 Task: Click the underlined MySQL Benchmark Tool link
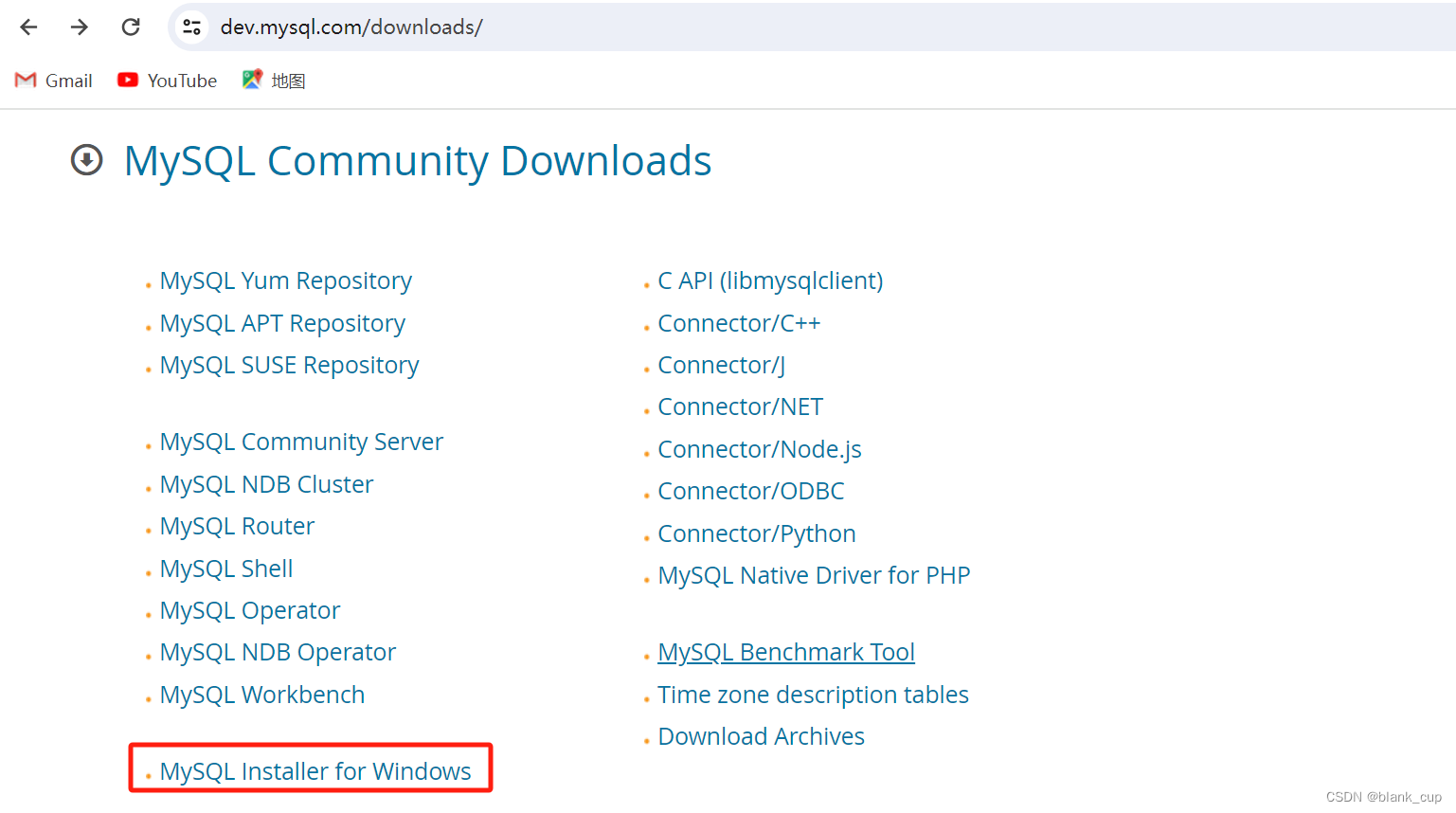click(786, 652)
